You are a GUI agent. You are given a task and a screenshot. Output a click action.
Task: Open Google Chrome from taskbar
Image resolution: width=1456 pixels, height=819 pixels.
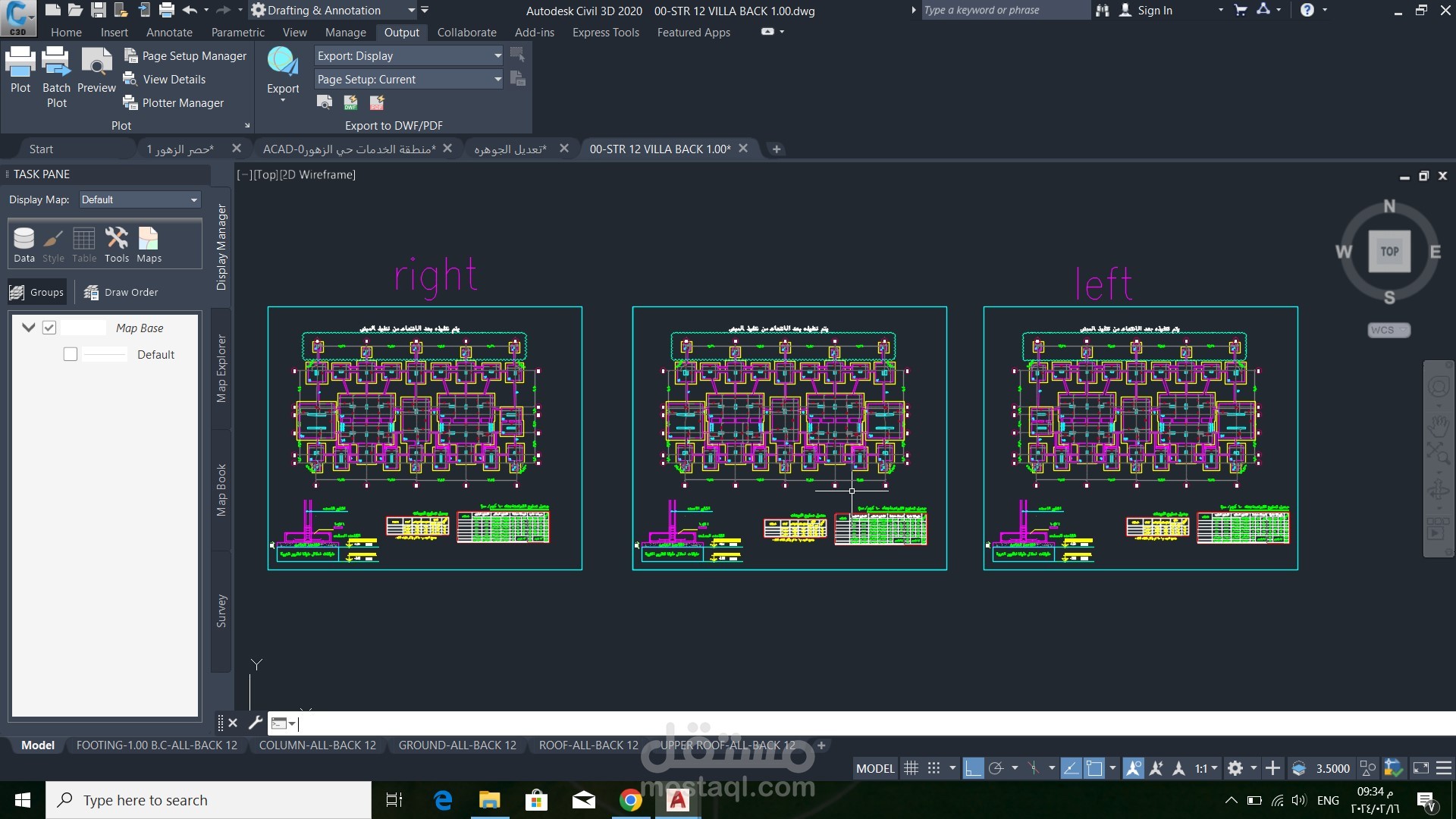(x=631, y=800)
